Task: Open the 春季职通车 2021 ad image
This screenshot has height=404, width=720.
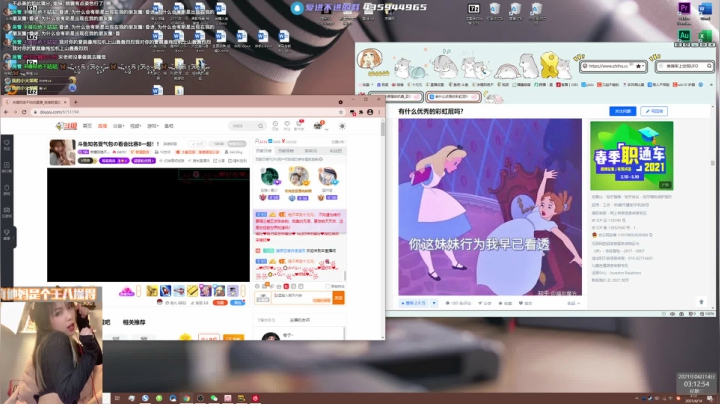Action: [631, 156]
